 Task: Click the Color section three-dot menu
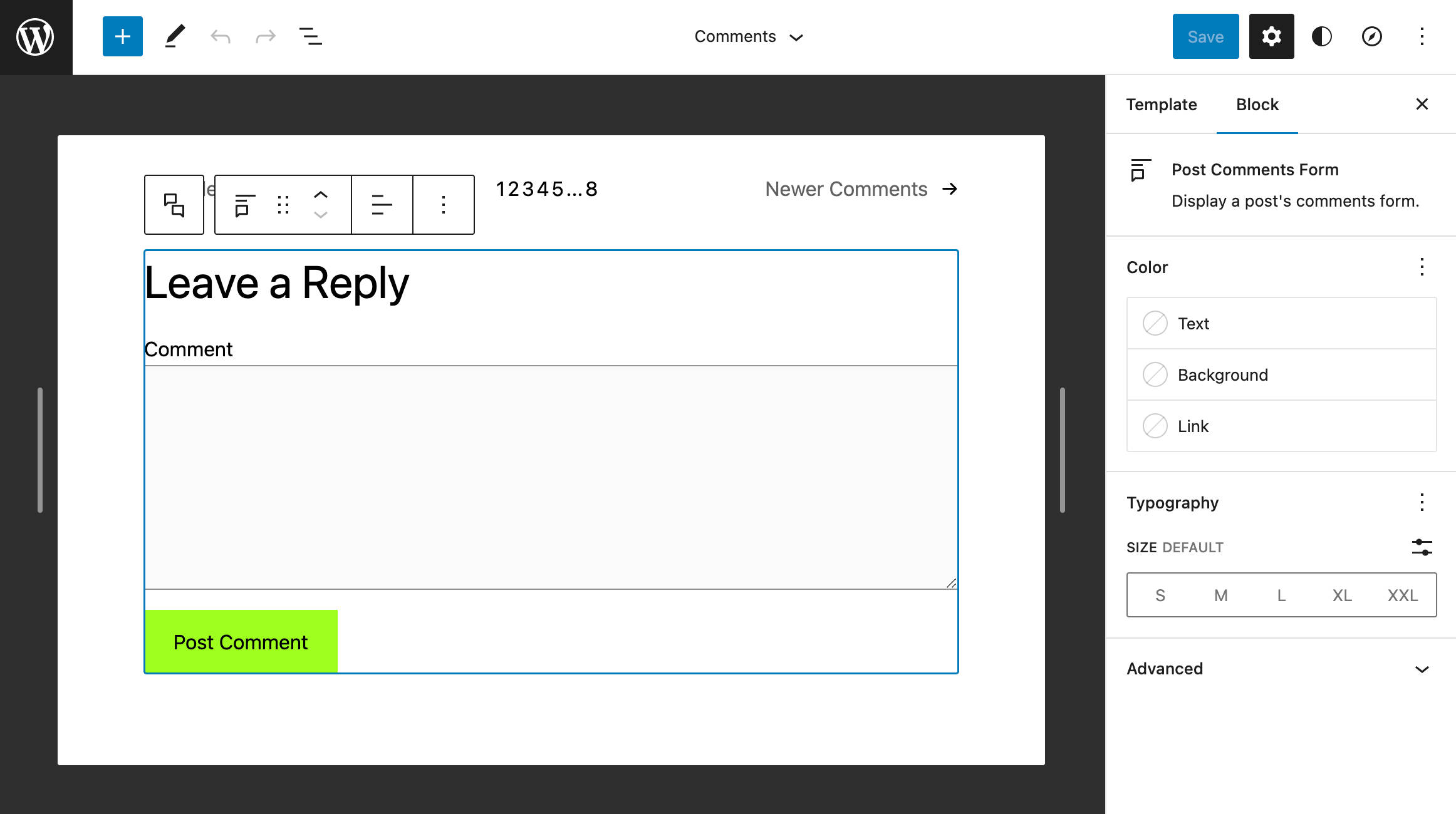(1422, 266)
